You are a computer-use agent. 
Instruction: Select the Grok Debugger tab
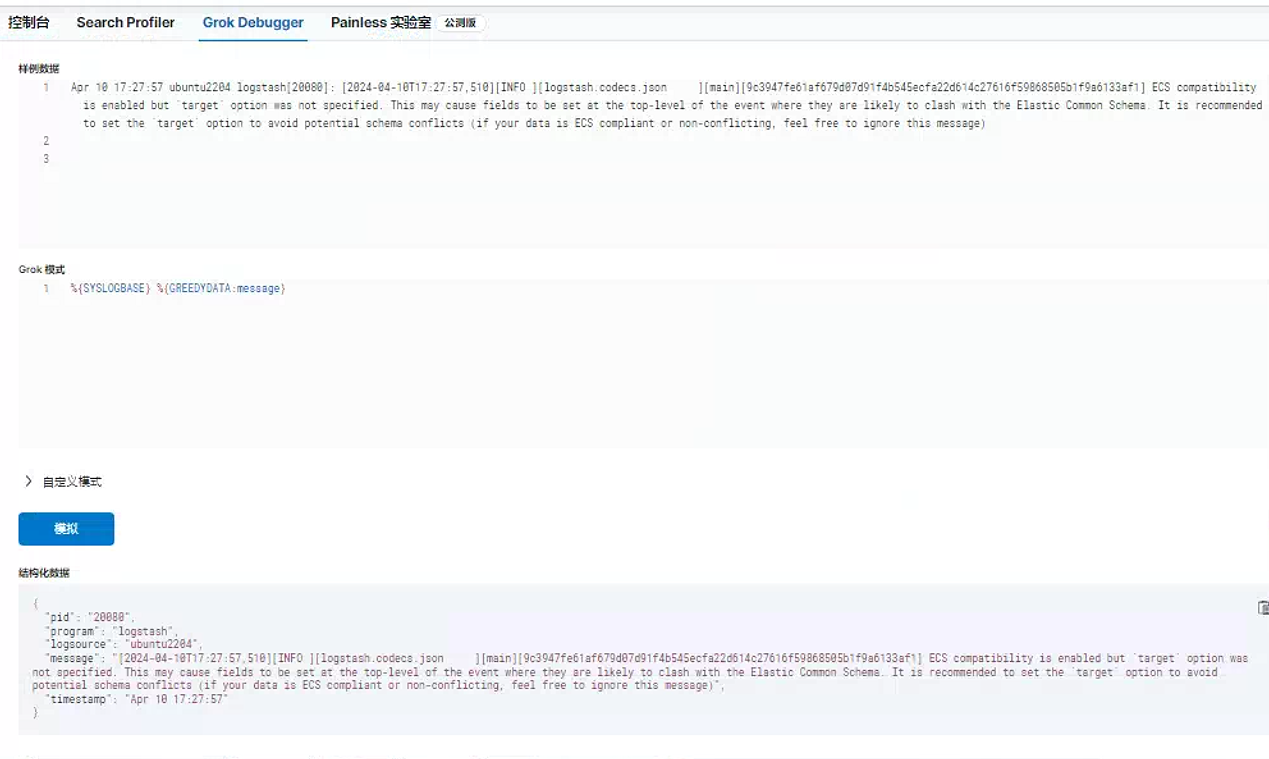(x=253, y=22)
